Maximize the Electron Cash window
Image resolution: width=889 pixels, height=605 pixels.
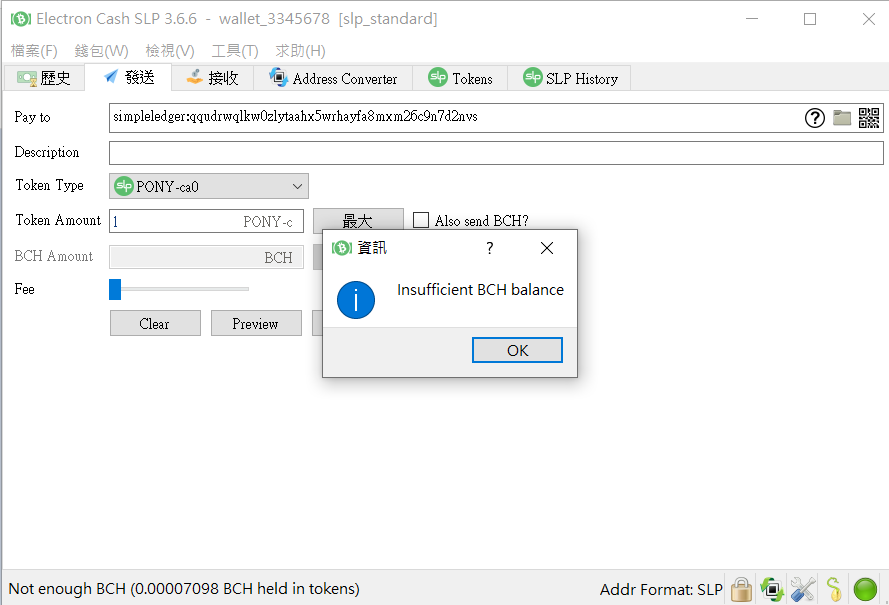pyautogui.click(x=810, y=19)
